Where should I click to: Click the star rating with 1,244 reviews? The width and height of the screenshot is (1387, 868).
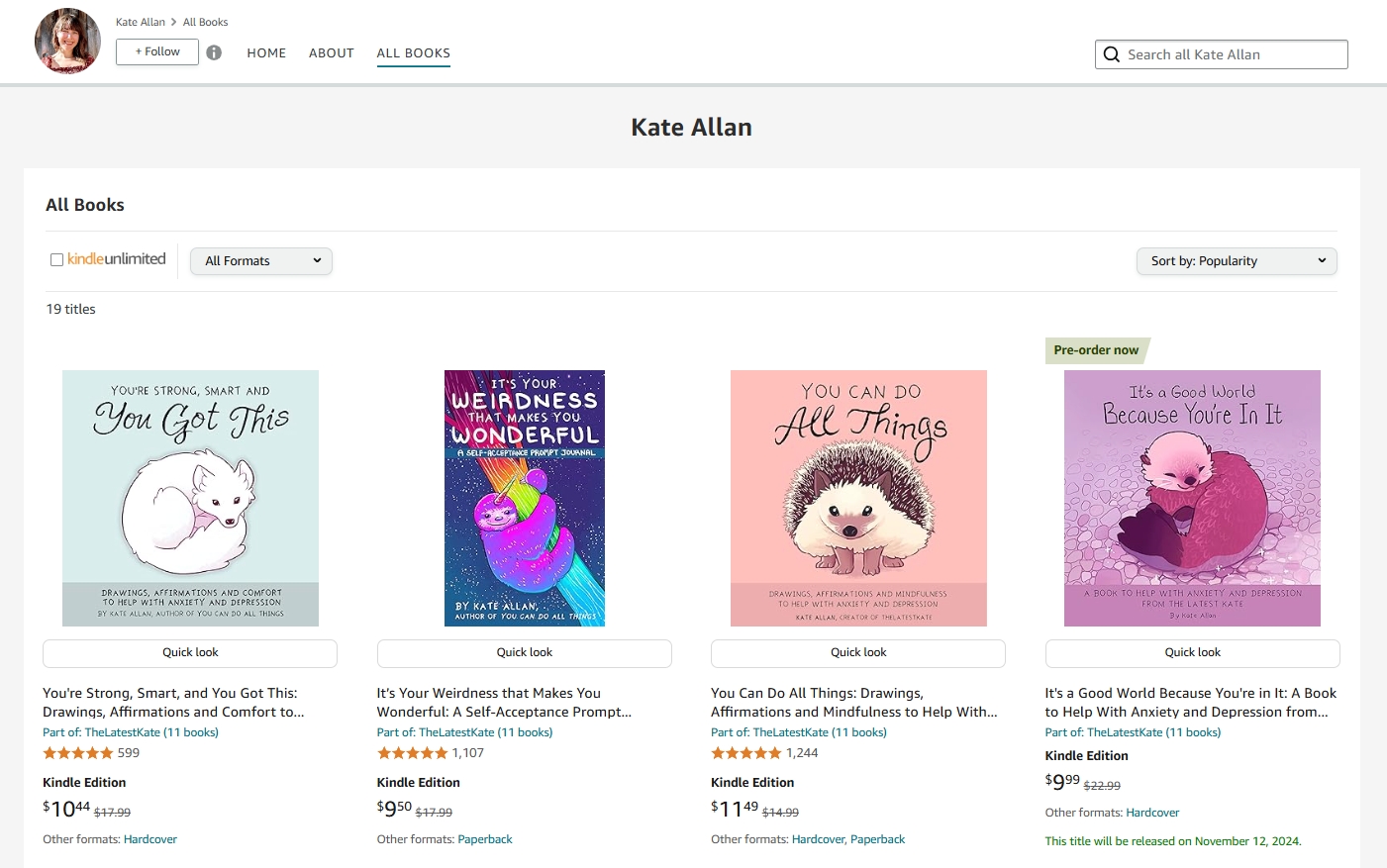click(x=746, y=753)
